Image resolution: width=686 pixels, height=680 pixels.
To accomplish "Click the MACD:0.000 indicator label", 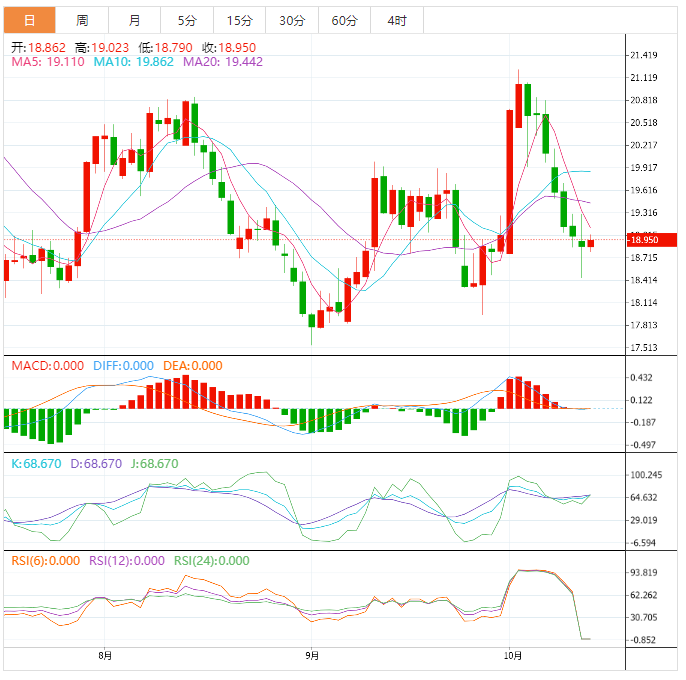I will pos(47,366).
